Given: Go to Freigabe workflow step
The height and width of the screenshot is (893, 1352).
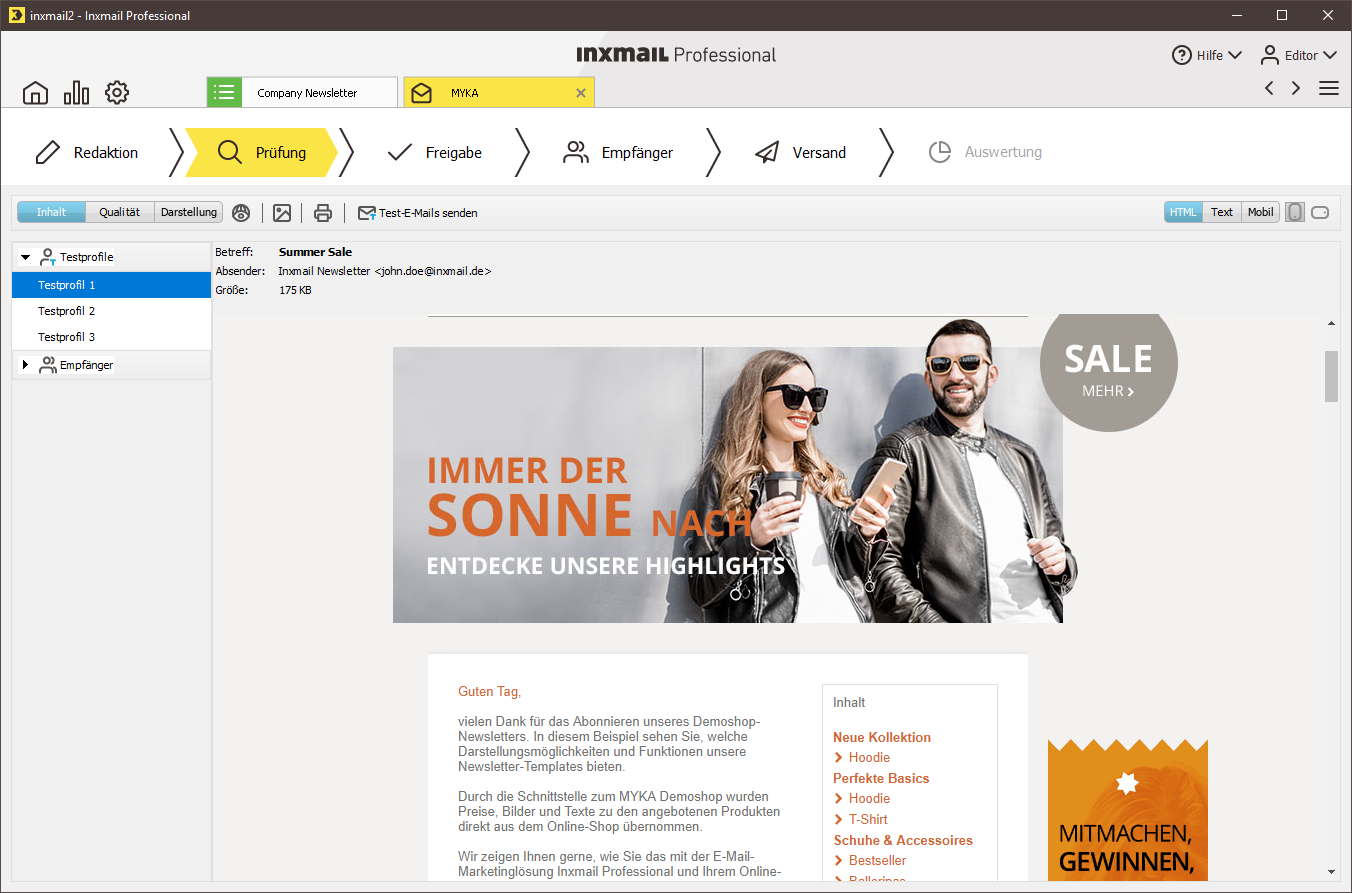Looking at the screenshot, I should [434, 152].
